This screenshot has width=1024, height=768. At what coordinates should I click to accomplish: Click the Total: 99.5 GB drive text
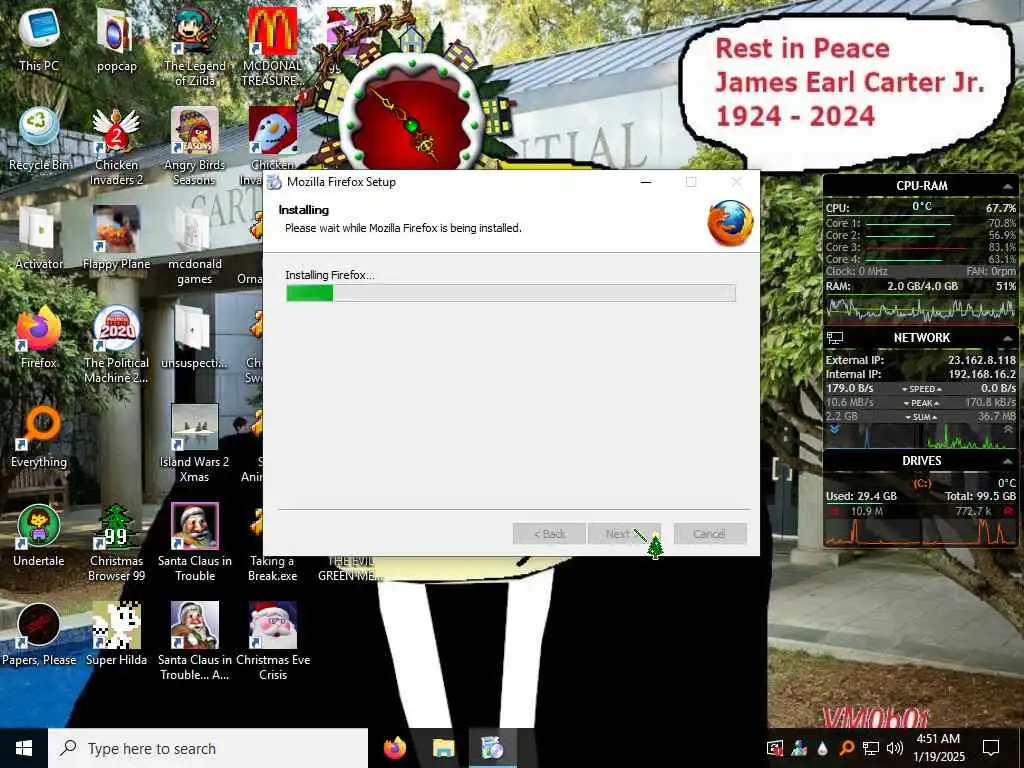point(980,496)
